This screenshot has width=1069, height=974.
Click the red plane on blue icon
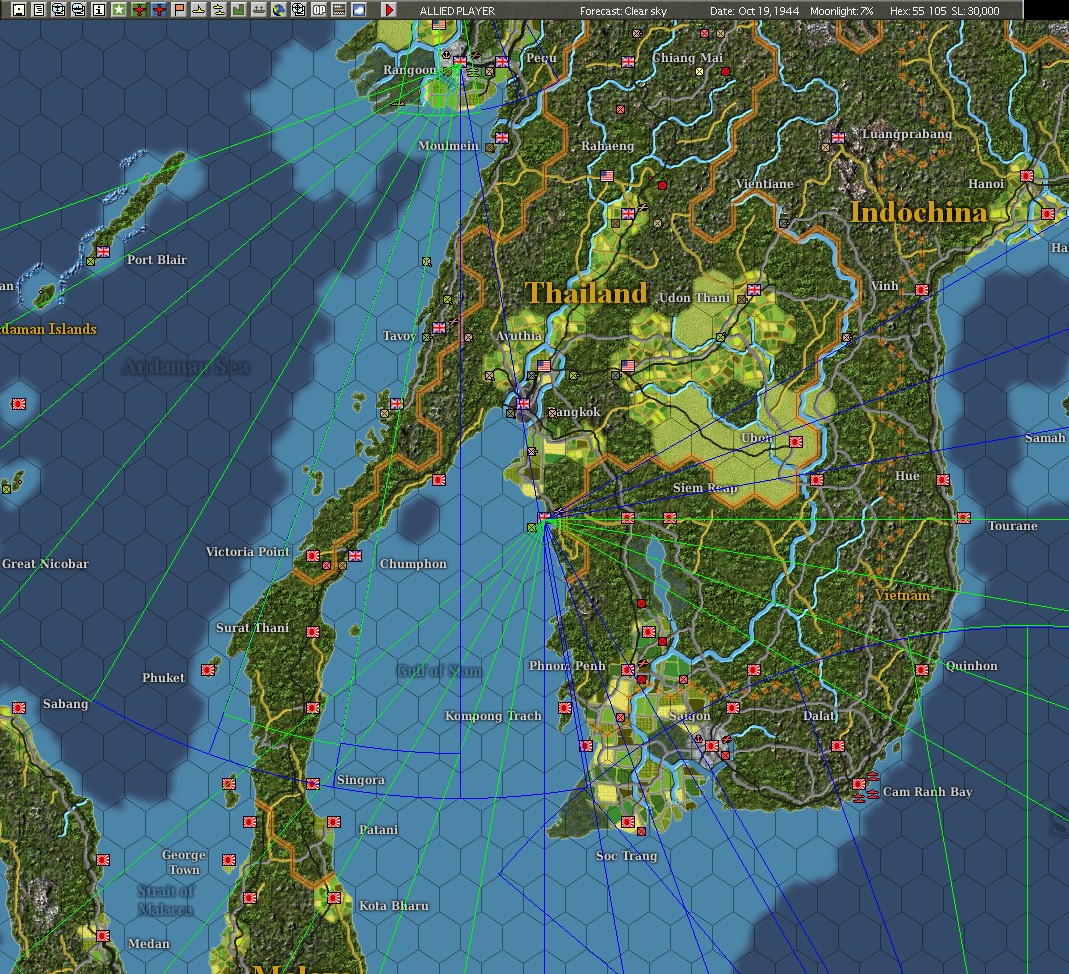[159, 10]
